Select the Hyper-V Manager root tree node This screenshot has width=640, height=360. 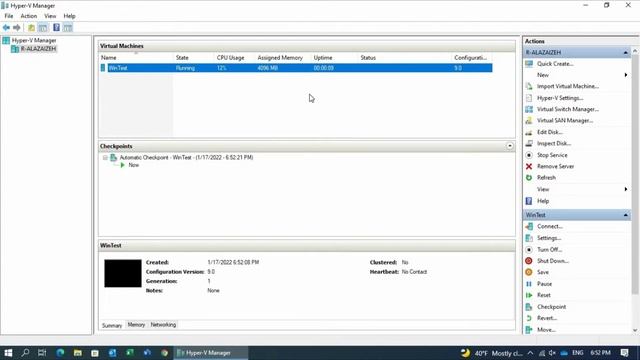click(x=34, y=40)
